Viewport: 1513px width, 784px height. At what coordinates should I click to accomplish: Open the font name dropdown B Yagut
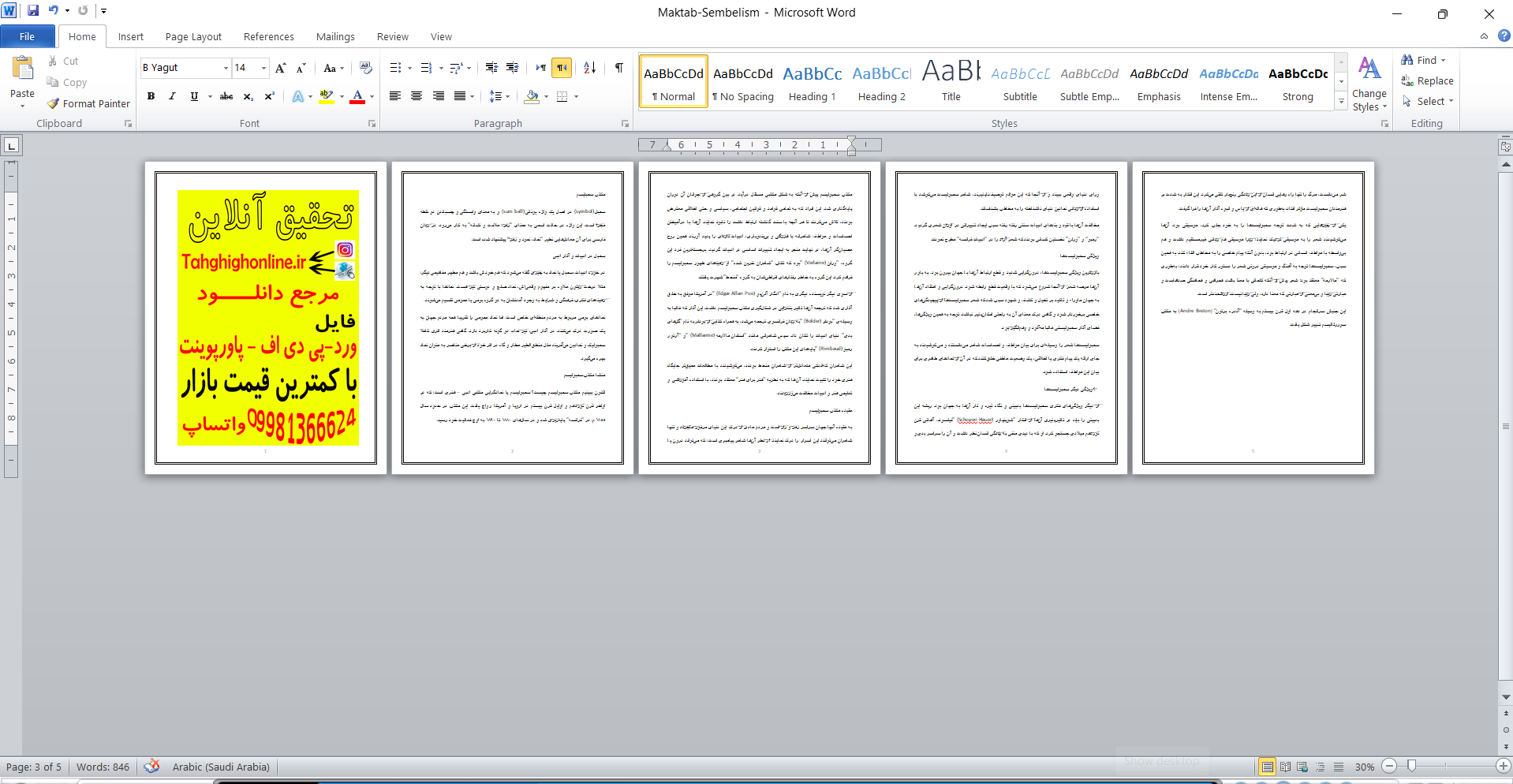226,68
